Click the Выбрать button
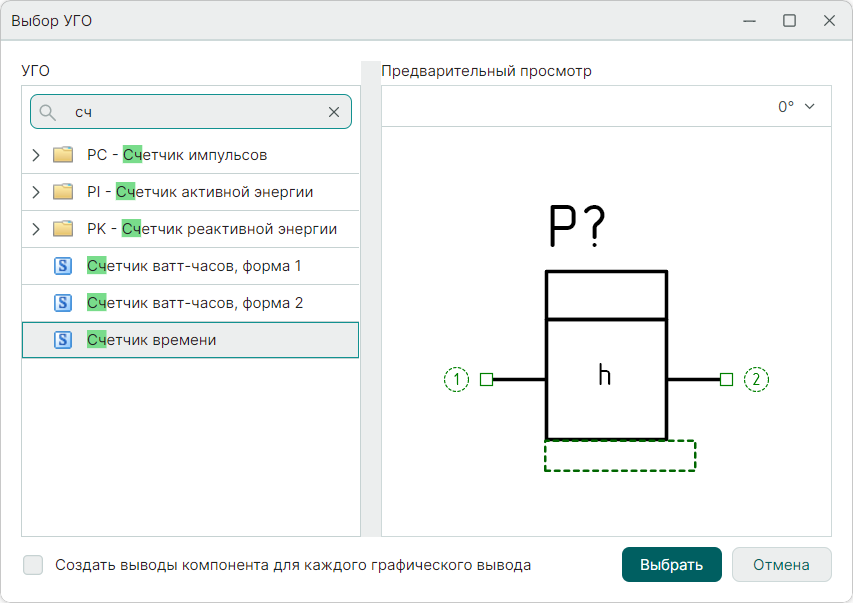This screenshot has height=603, width=853. 672,565
